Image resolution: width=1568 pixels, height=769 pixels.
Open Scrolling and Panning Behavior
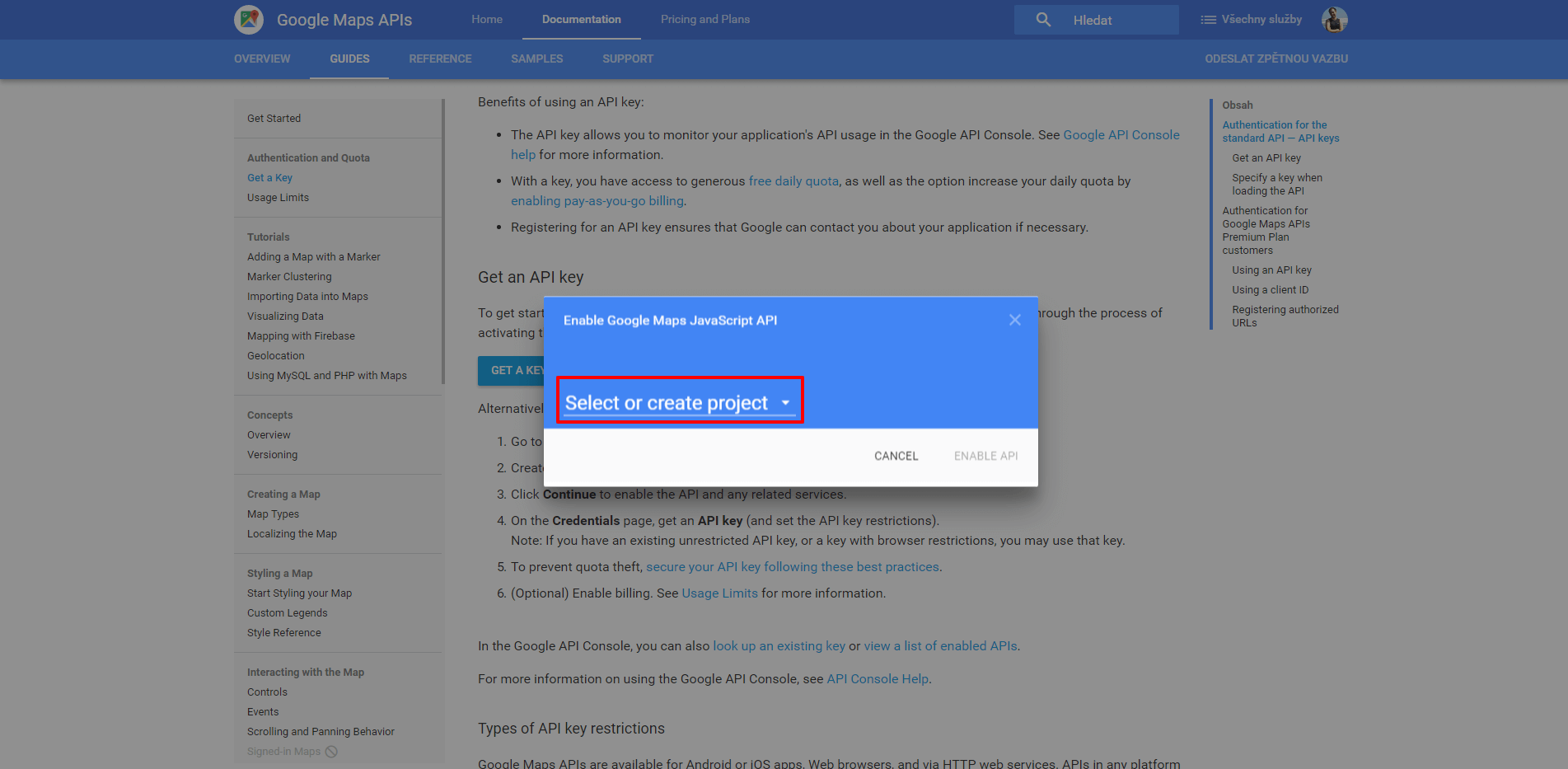[x=321, y=731]
